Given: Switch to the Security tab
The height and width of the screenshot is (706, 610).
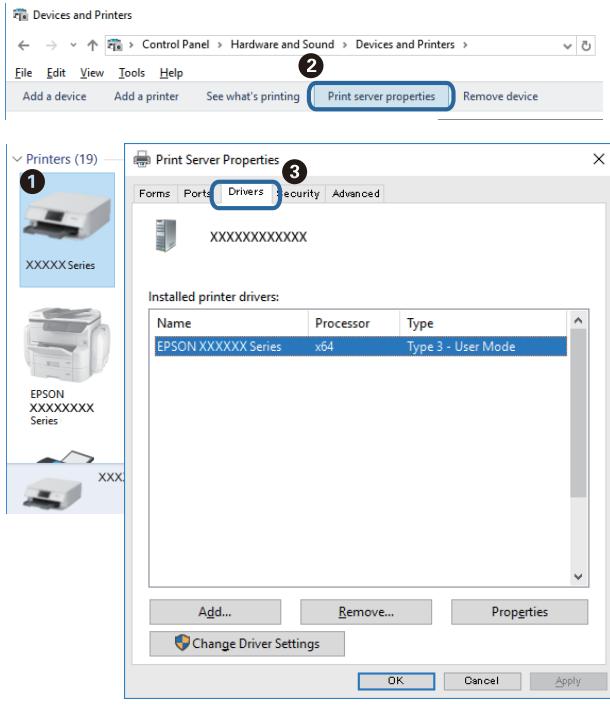Looking at the screenshot, I should click(301, 194).
